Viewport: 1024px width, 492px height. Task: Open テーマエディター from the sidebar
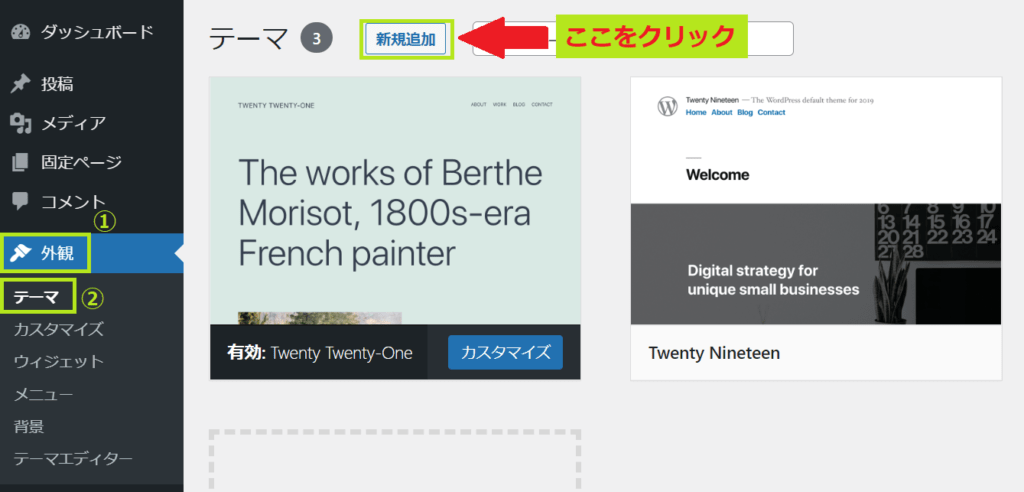click(73, 459)
